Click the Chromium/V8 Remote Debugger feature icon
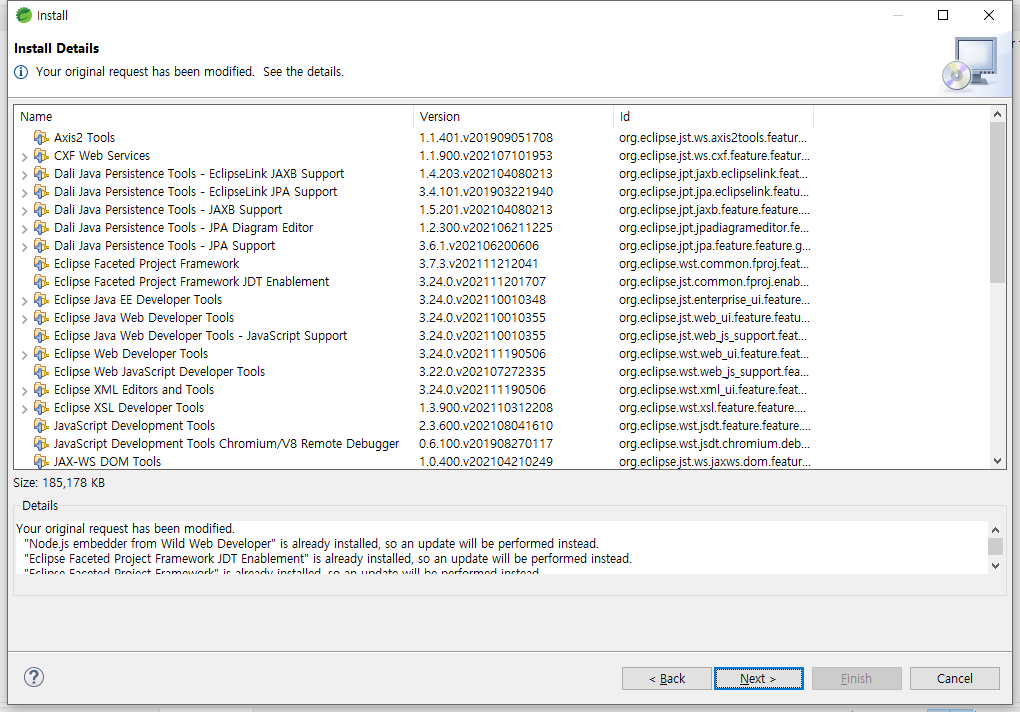This screenshot has width=1020, height=712. (x=41, y=443)
